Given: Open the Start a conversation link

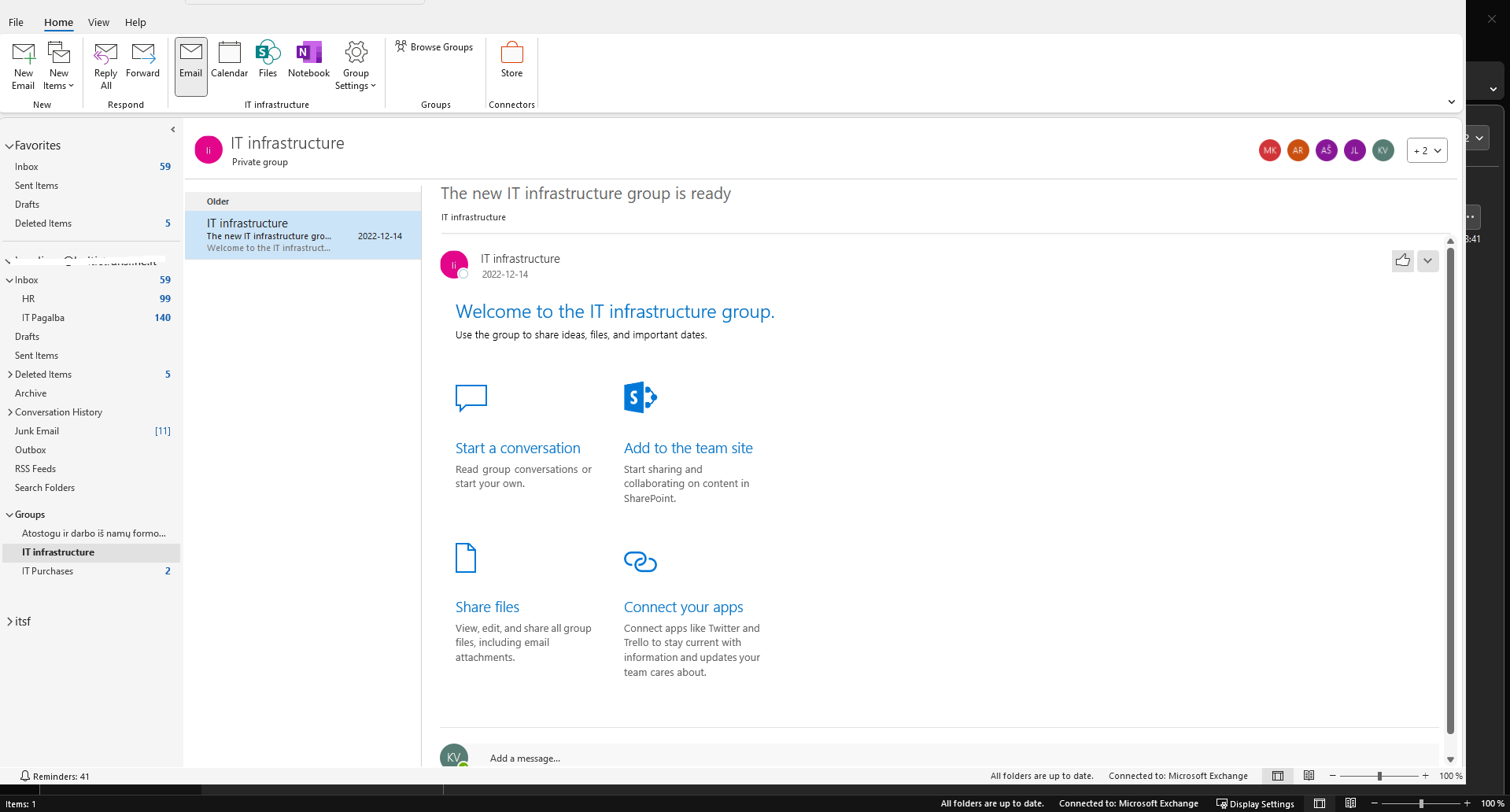Looking at the screenshot, I should [518, 447].
